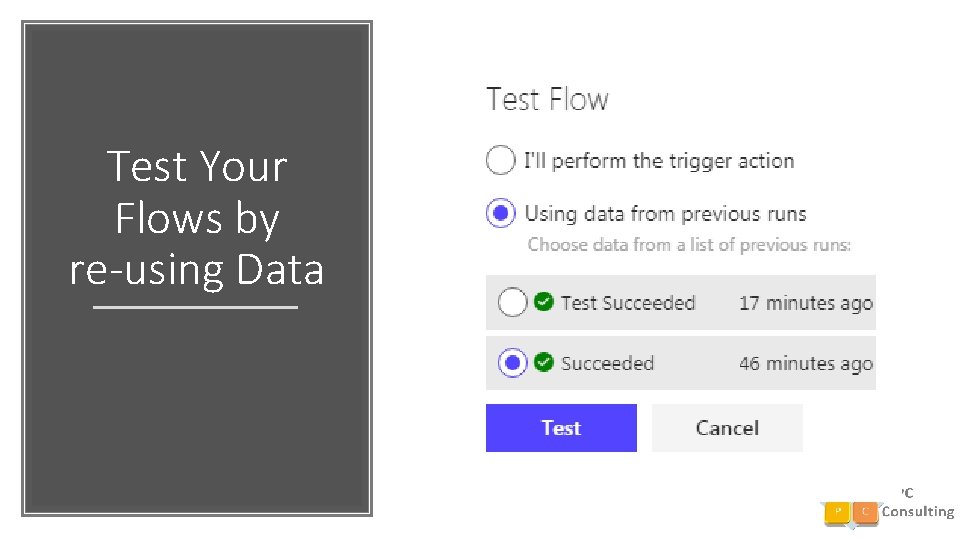Click the slide title "Test Your Flows by re-using Data"
The image size is (960, 540).
pos(197,218)
